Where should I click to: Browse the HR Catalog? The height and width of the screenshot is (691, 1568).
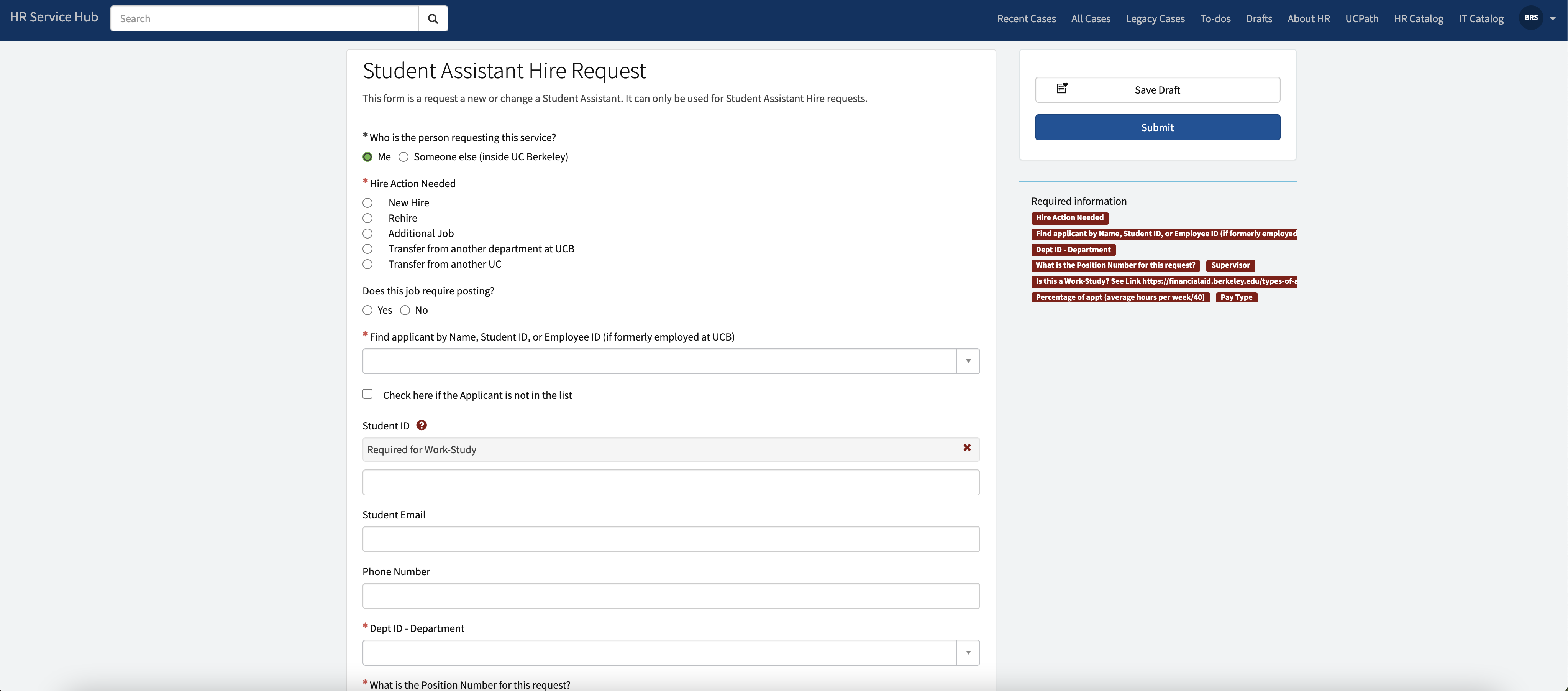point(1418,19)
